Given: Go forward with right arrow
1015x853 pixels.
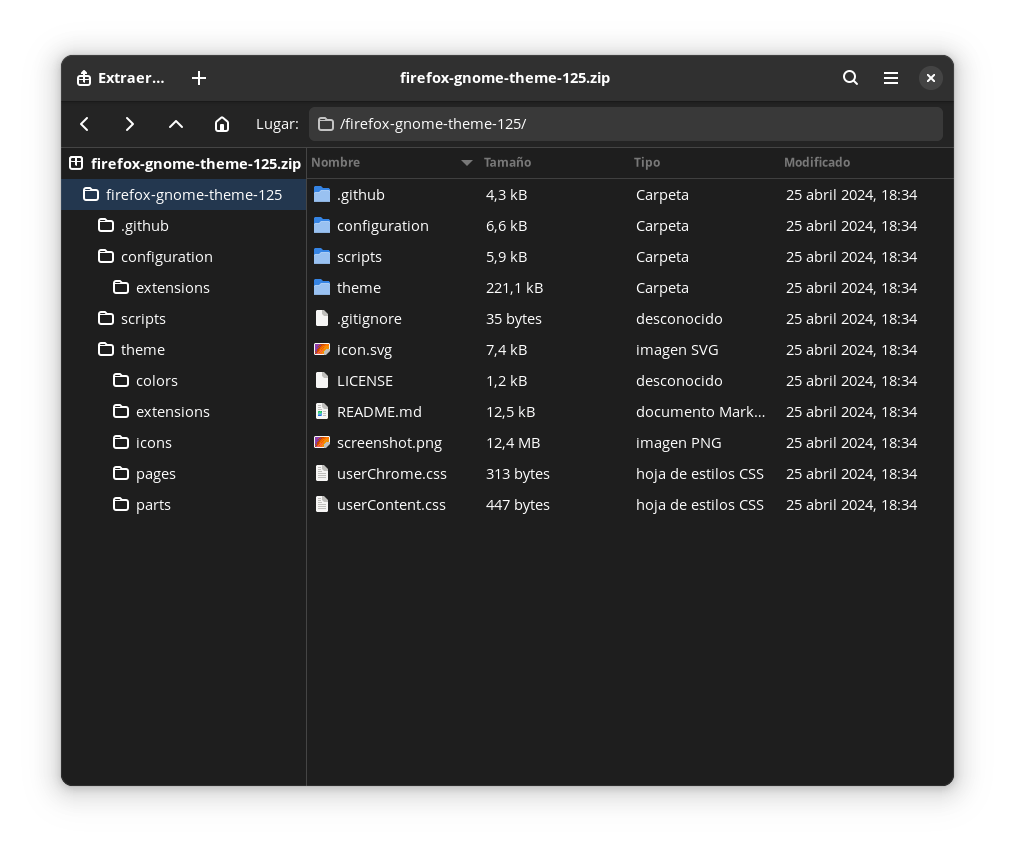Looking at the screenshot, I should [129, 124].
